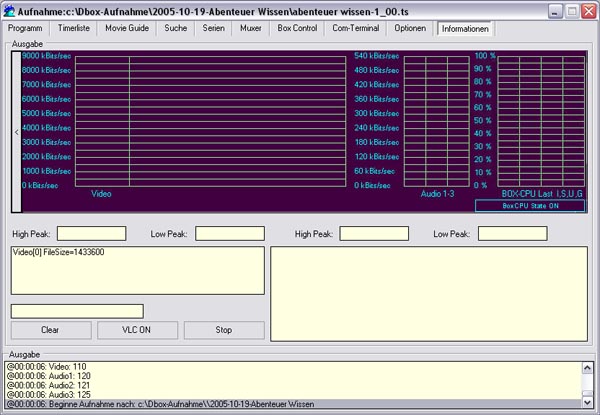Show the Com-Terminal tab

click(x=355, y=29)
